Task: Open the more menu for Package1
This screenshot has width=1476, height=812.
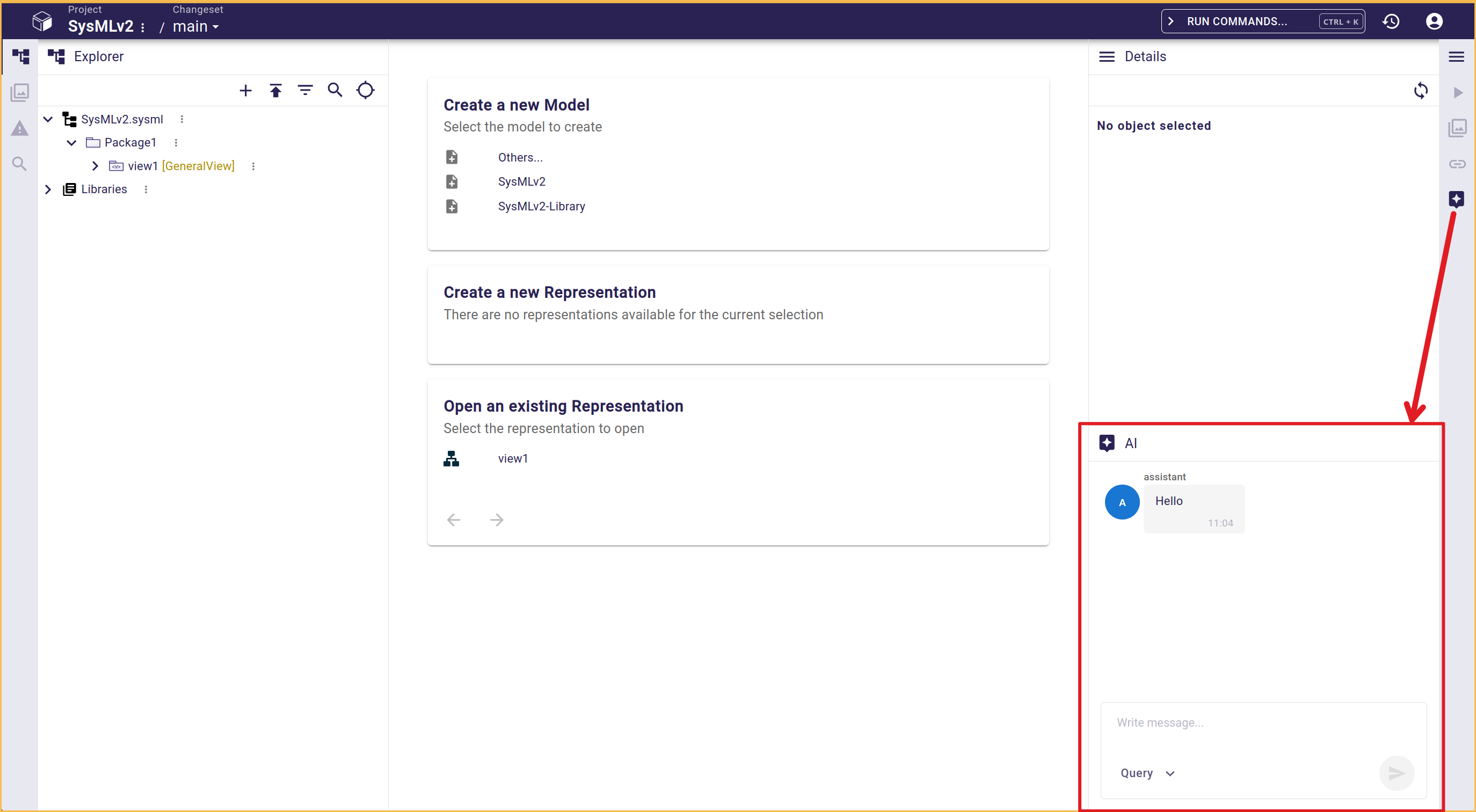Action: (x=176, y=143)
